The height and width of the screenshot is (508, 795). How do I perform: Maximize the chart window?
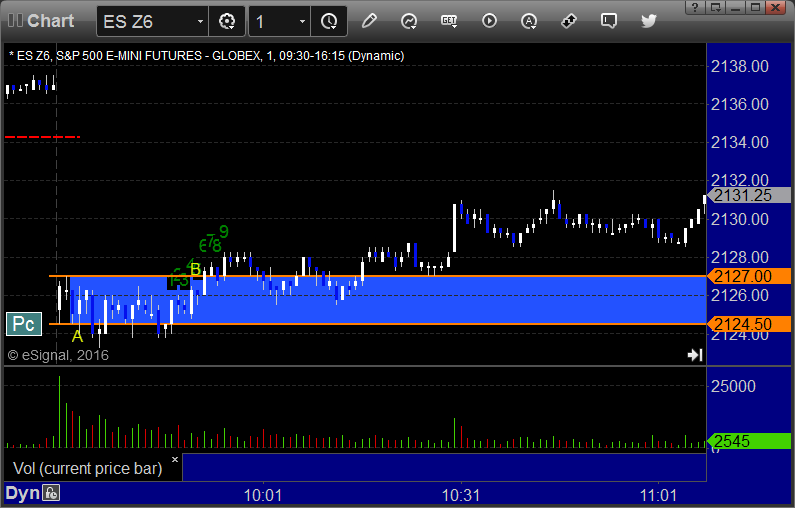pyautogui.click(x=755, y=7)
